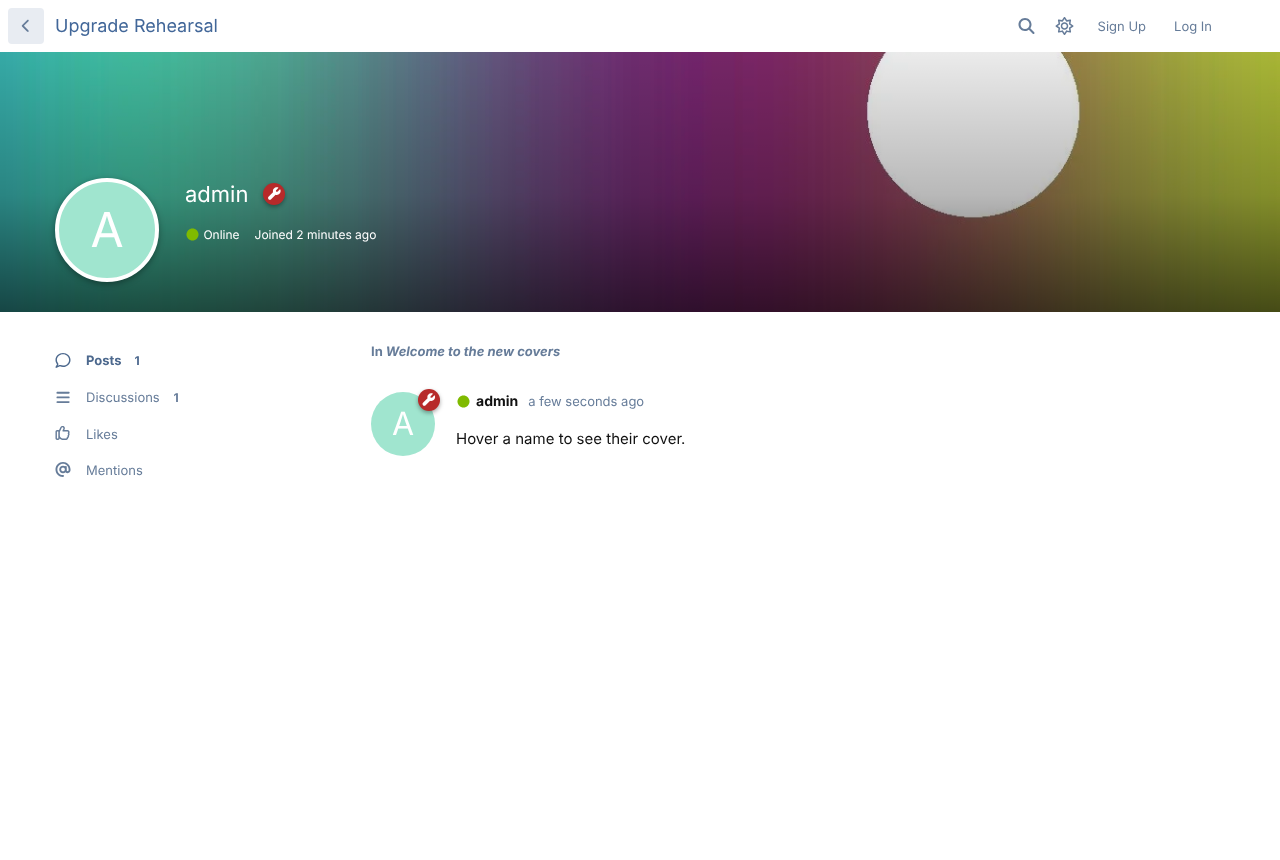Click the green online dot beside post author
The height and width of the screenshot is (860, 1280).
[464, 402]
